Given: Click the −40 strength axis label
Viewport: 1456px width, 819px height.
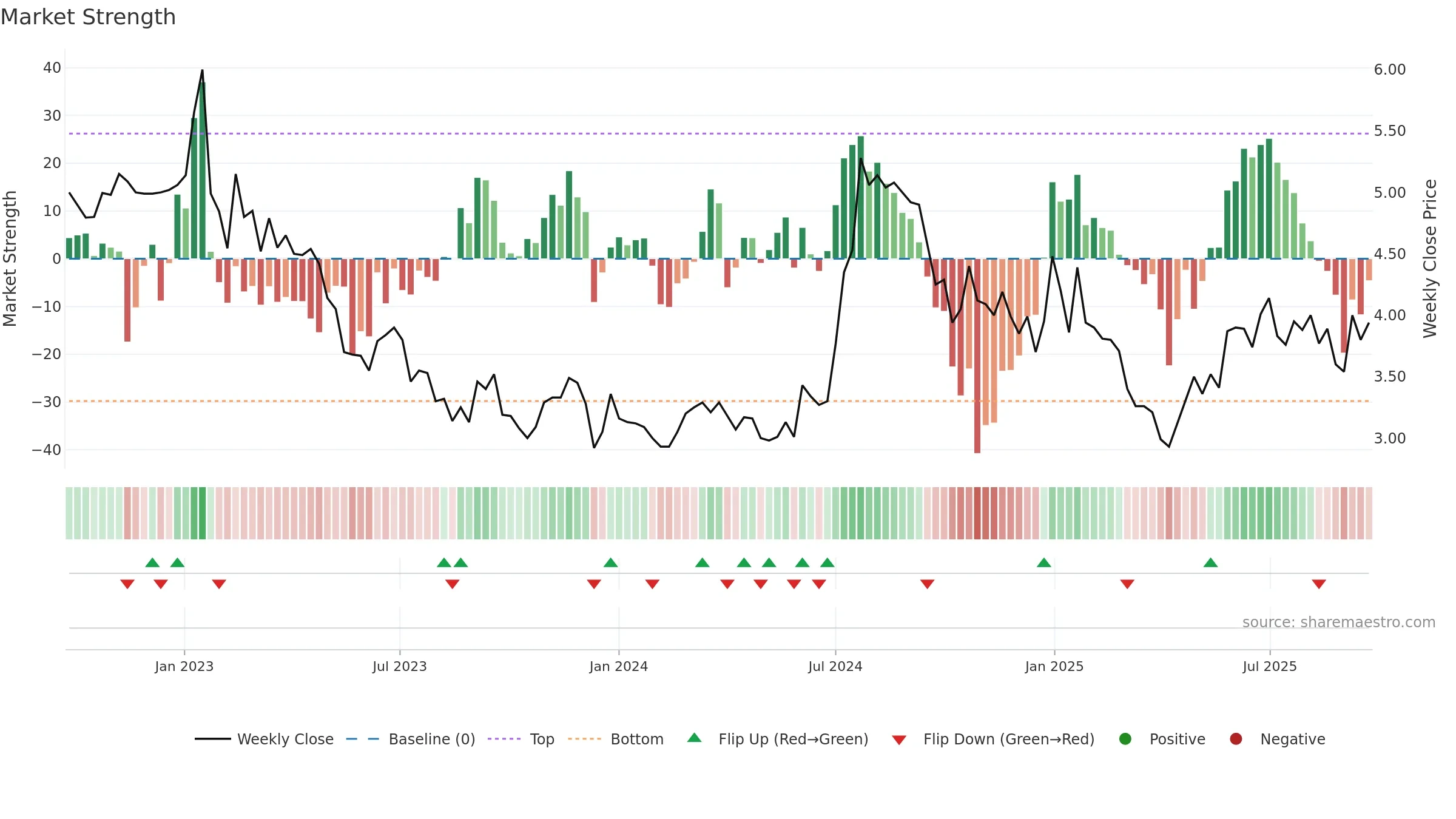Looking at the screenshot, I should tap(47, 450).
